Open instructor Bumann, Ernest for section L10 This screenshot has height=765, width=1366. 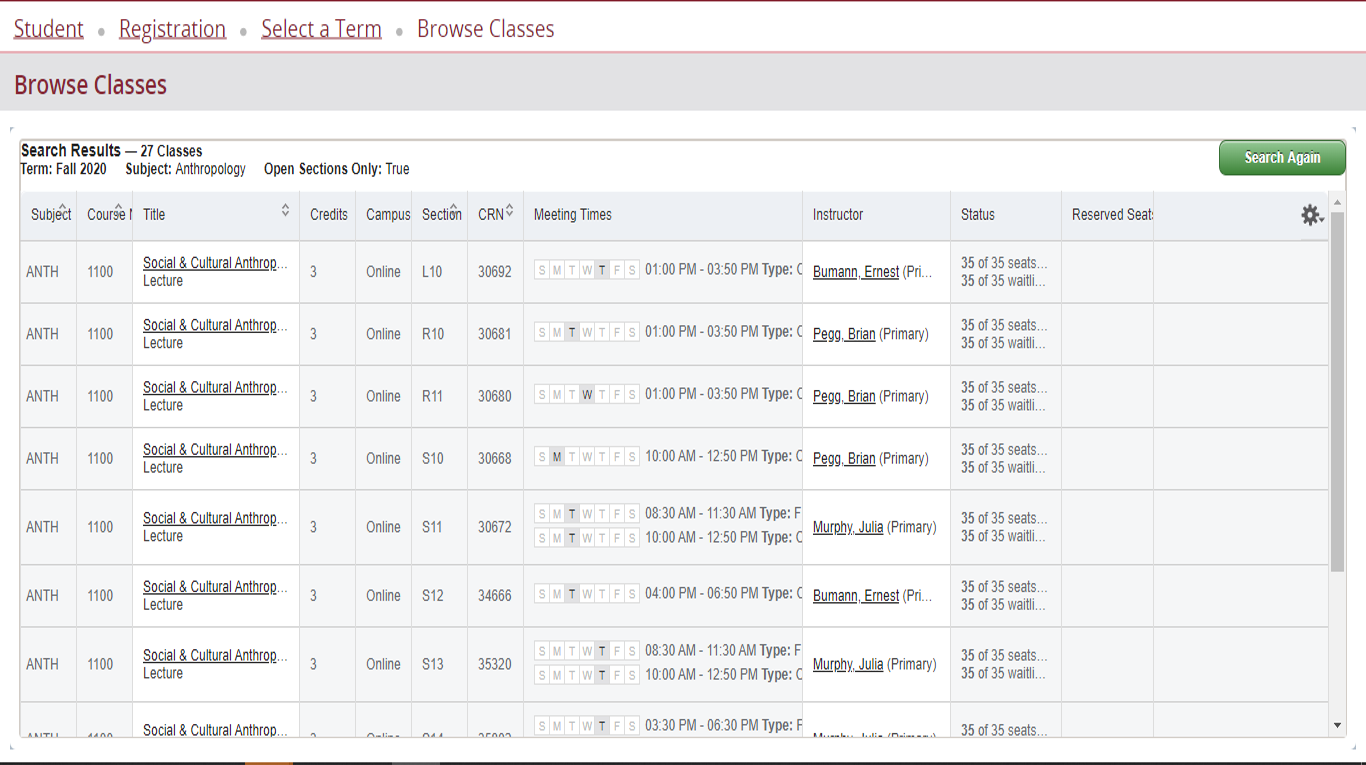(855, 272)
